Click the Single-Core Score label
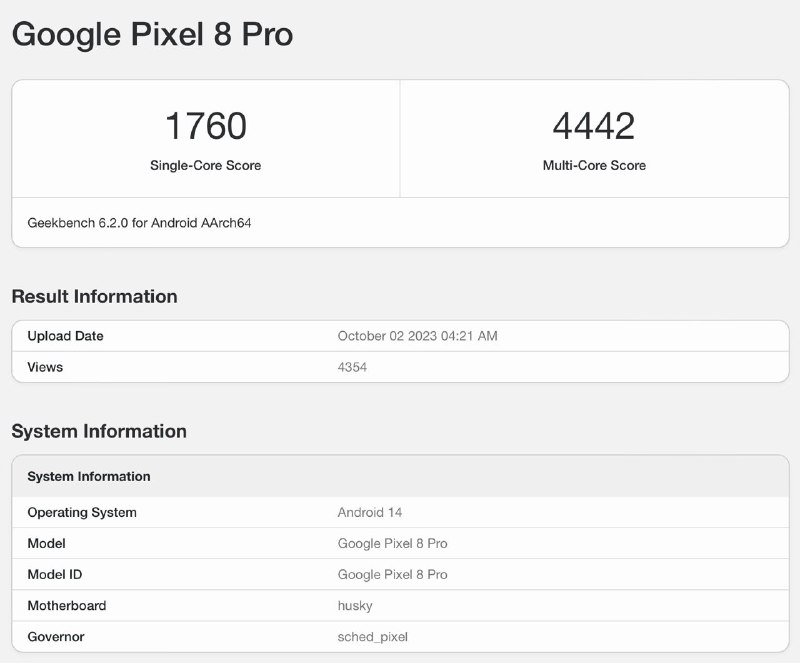This screenshot has width=800, height=663. point(206,165)
